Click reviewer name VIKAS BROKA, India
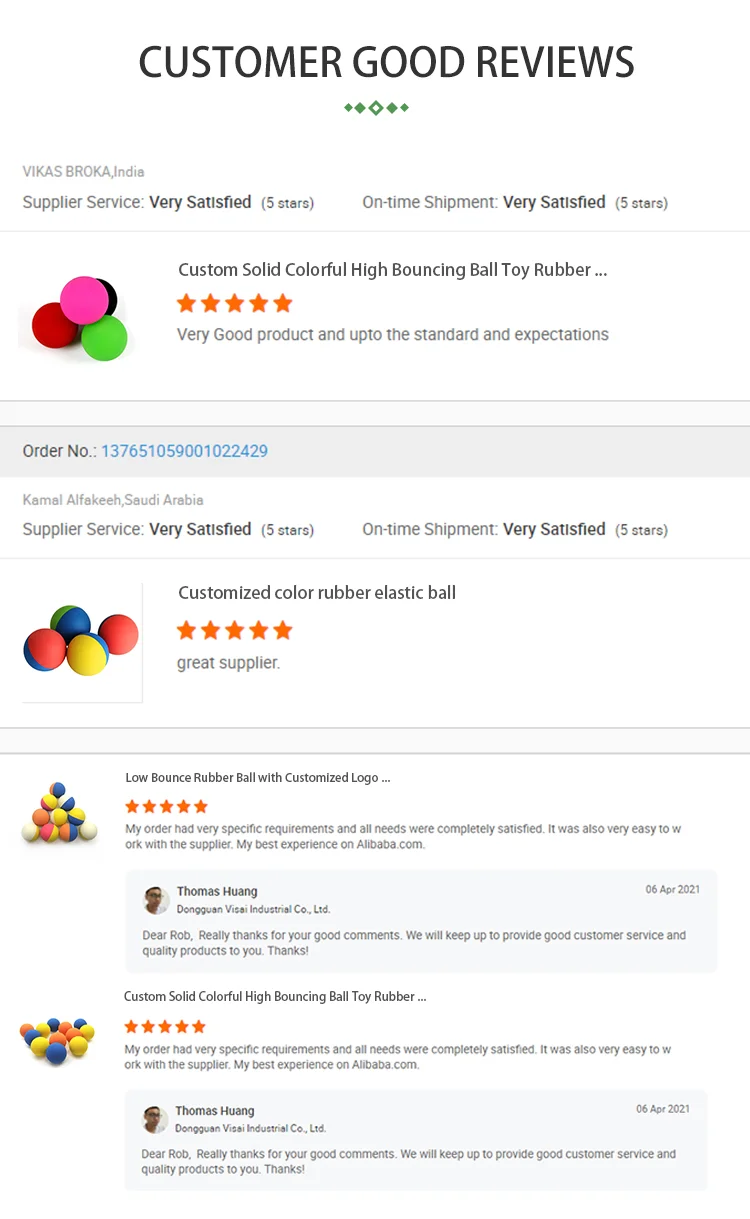 [84, 172]
